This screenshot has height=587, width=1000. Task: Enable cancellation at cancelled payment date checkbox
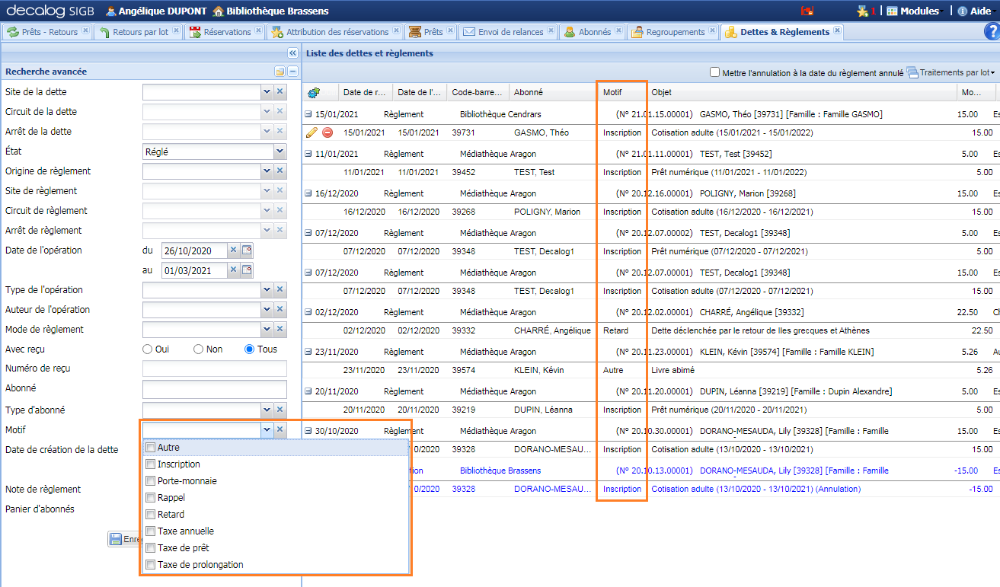pyautogui.click(x=715, y=72)
